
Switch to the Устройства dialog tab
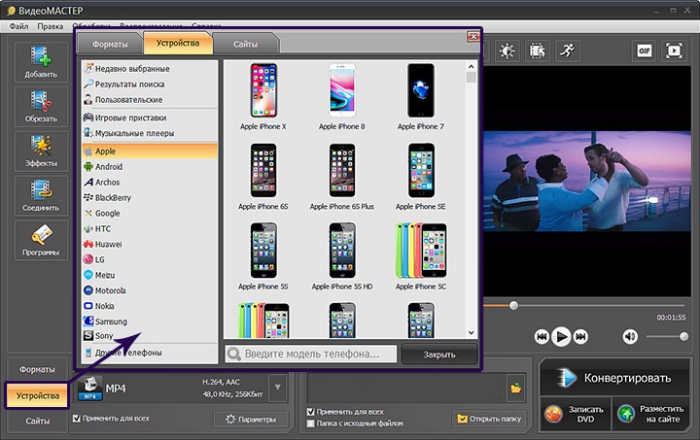pyautogui.click(x=178, y=43)
